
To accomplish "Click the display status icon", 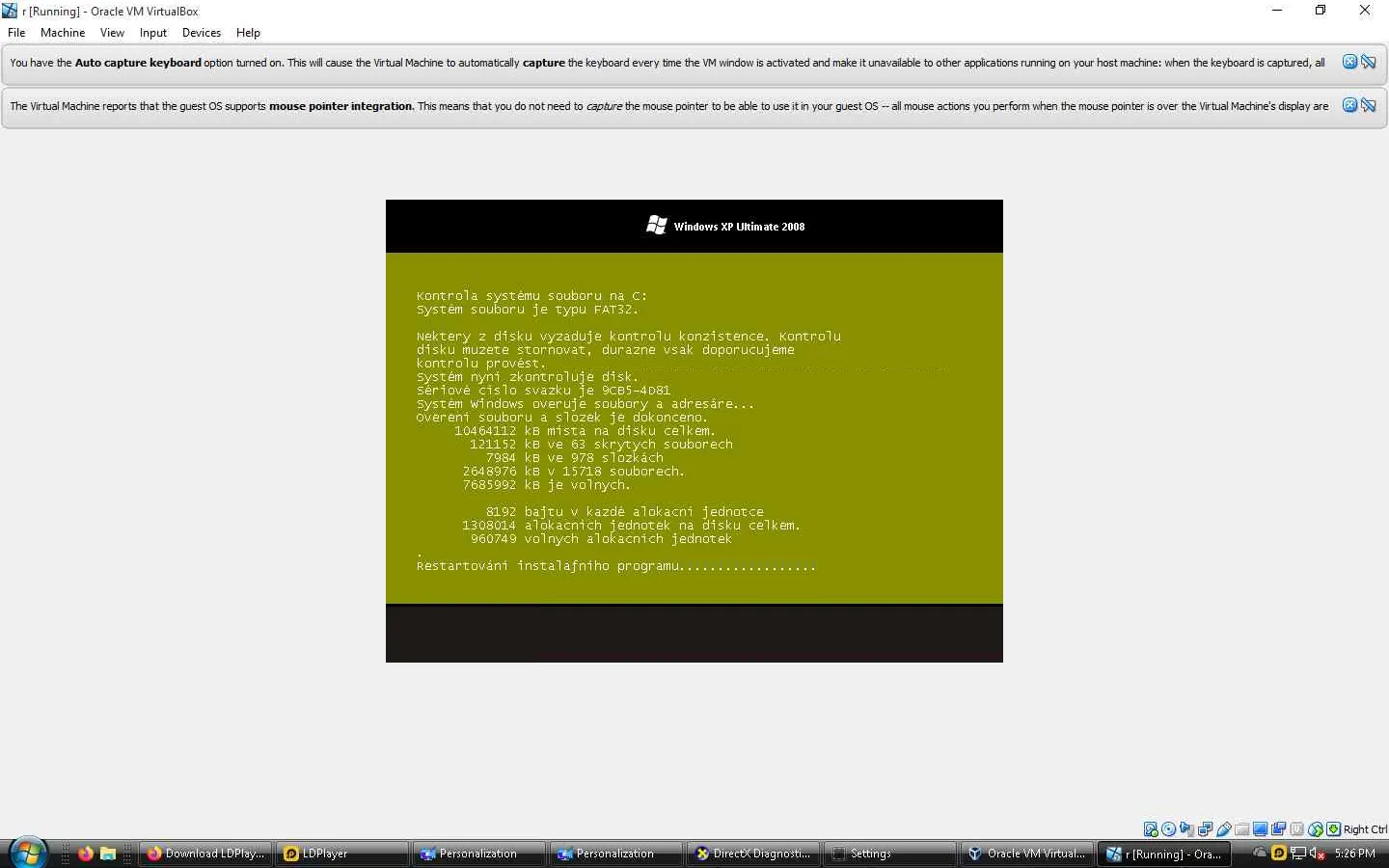I will (1261, 829).
